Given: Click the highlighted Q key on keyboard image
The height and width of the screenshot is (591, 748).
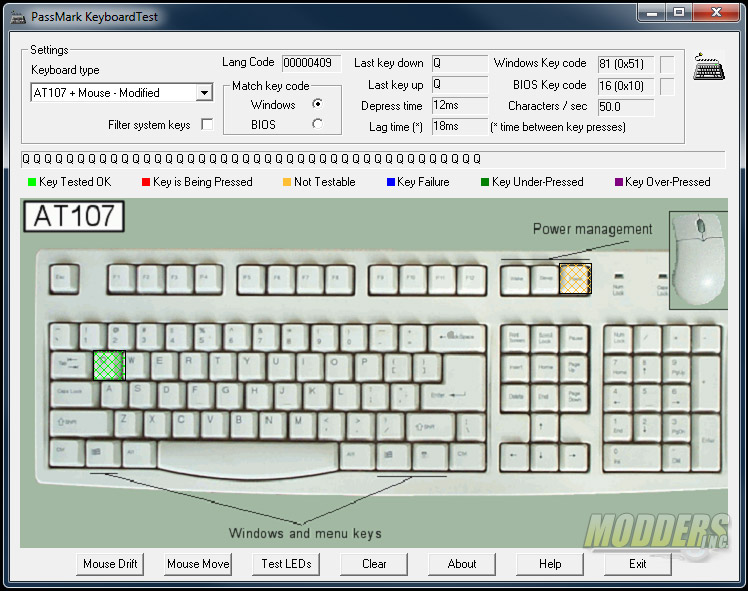Looking at the screenshot, I should 109,365.
